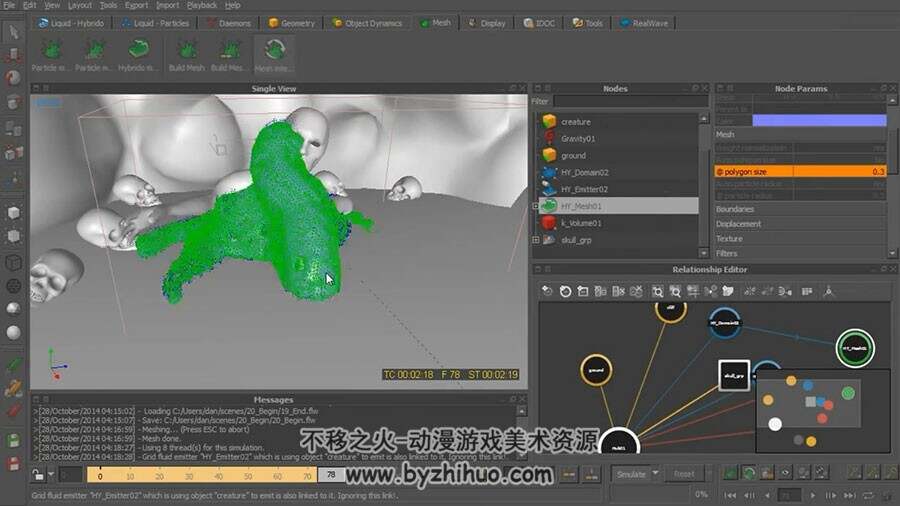Click the folder-like icon in Relationship Editor toolbar

click(728, 291)
